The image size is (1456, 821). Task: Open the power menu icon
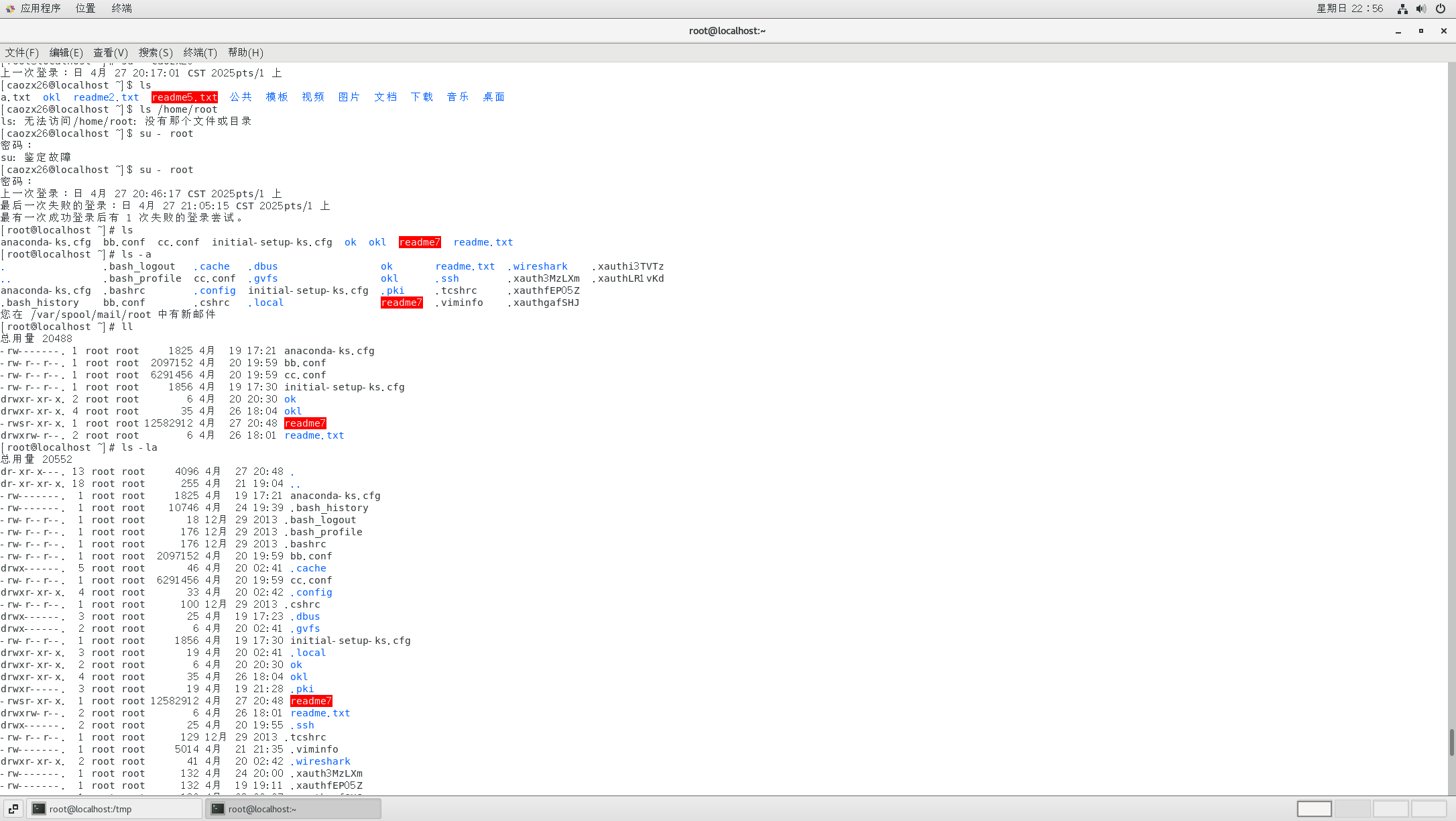[x=1441, y=9]
